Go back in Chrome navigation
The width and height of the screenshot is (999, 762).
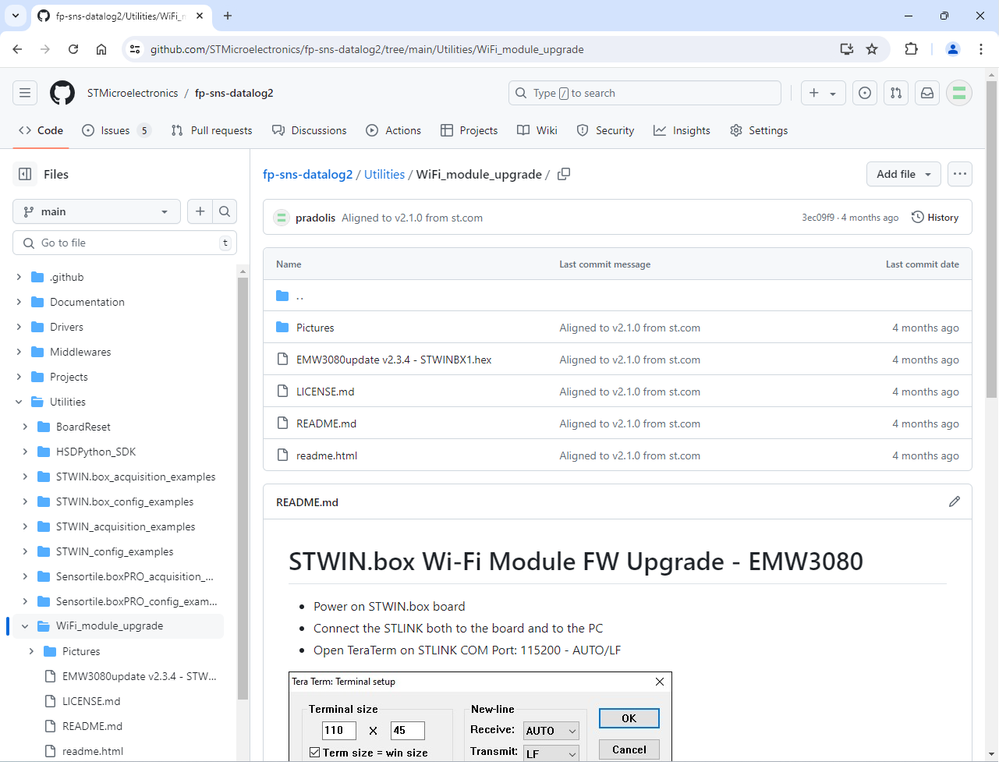pyautogui.click(x=17, y=49)
